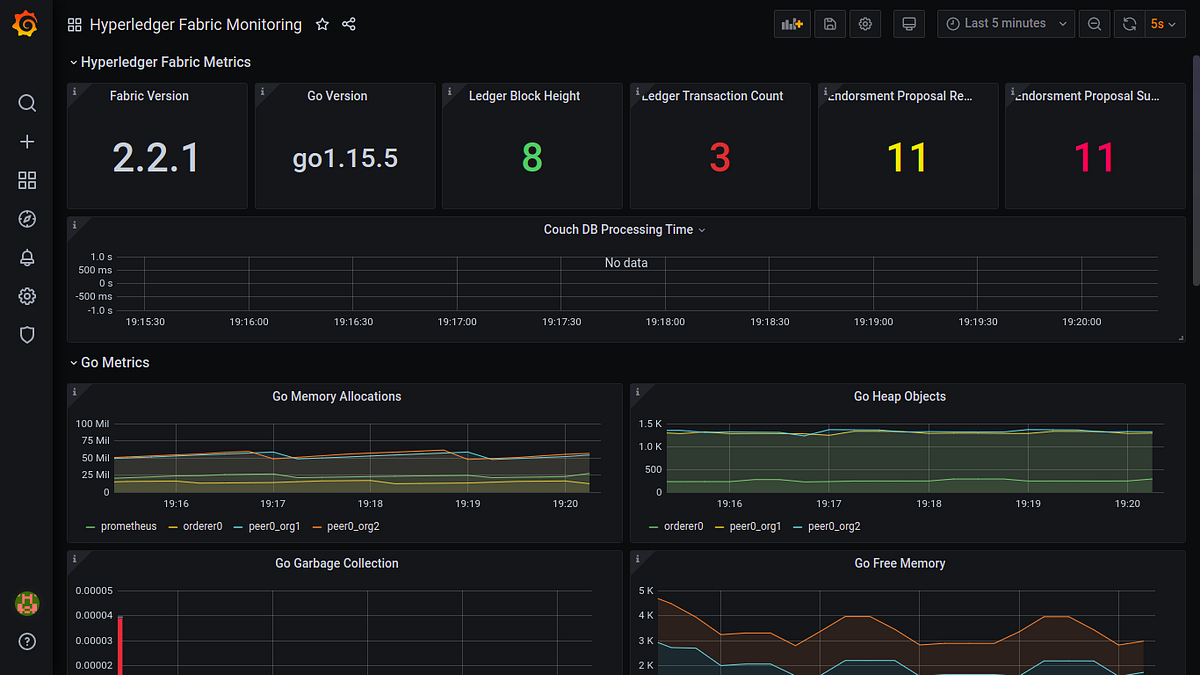Open the Configuration gear in sidebar

coord(27,295)
